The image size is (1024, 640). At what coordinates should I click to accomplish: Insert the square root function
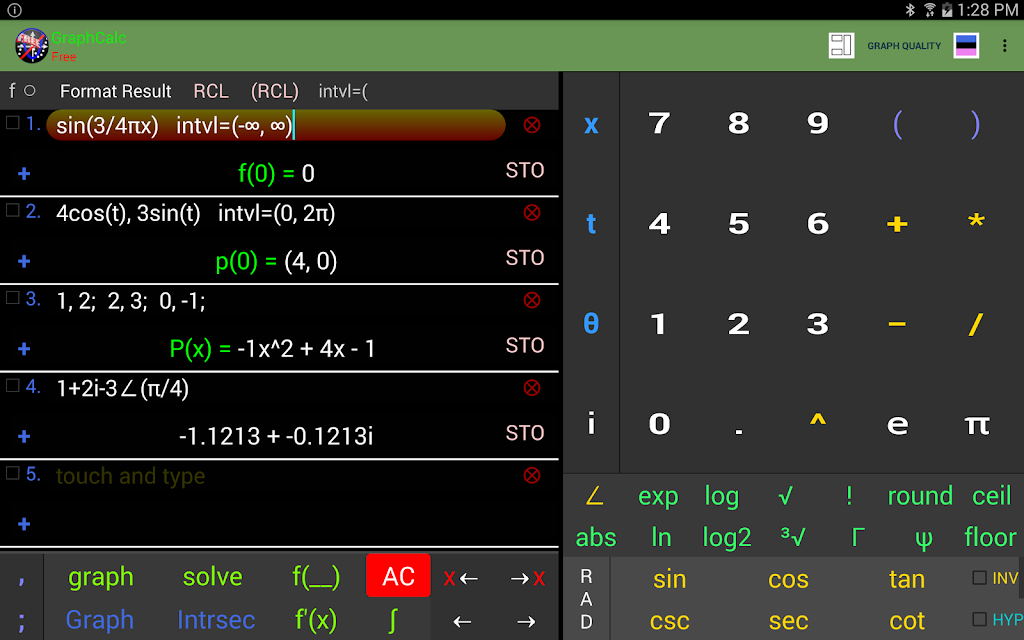[x=786, y=496]
